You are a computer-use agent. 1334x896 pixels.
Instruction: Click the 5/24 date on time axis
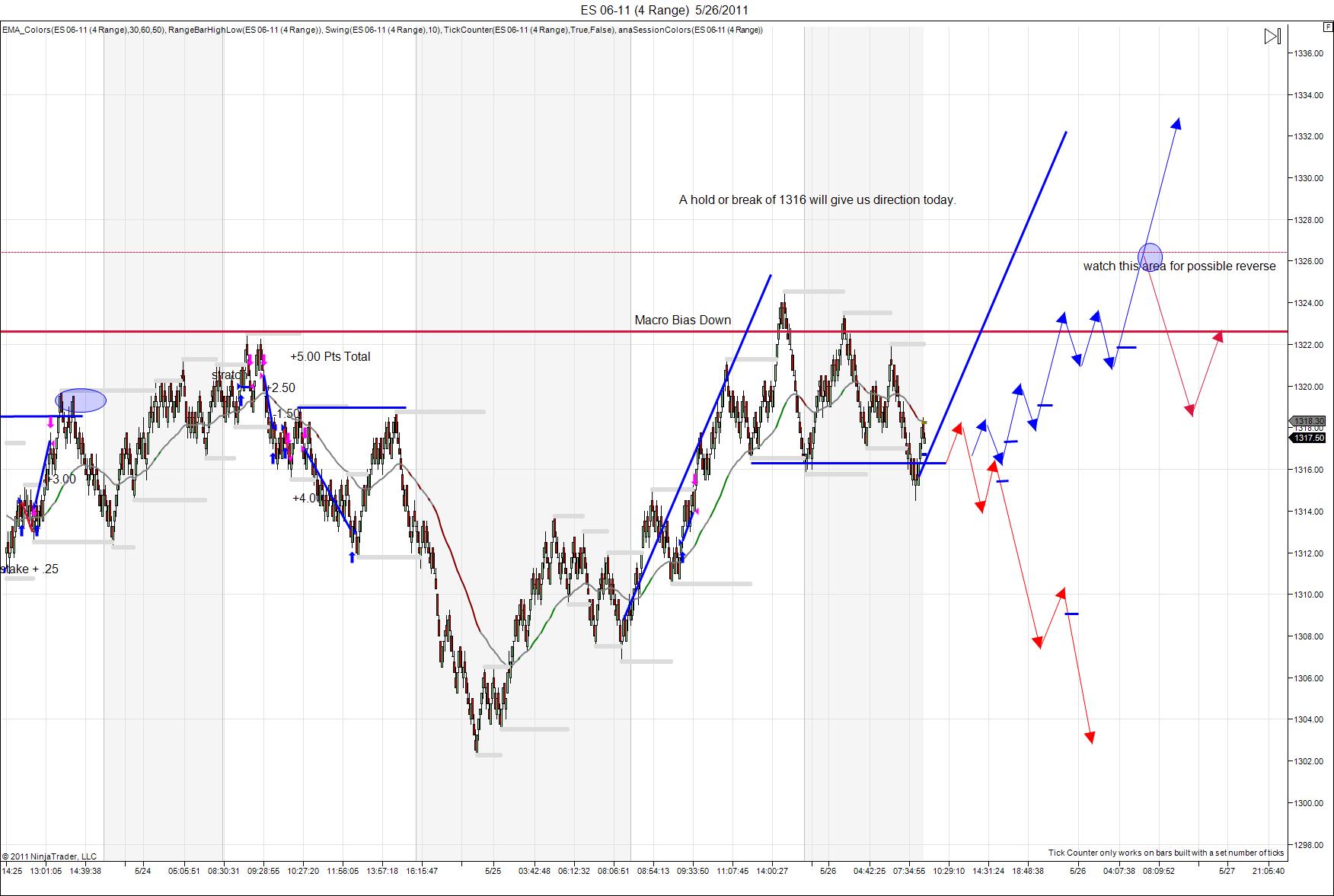coord(142,871)
